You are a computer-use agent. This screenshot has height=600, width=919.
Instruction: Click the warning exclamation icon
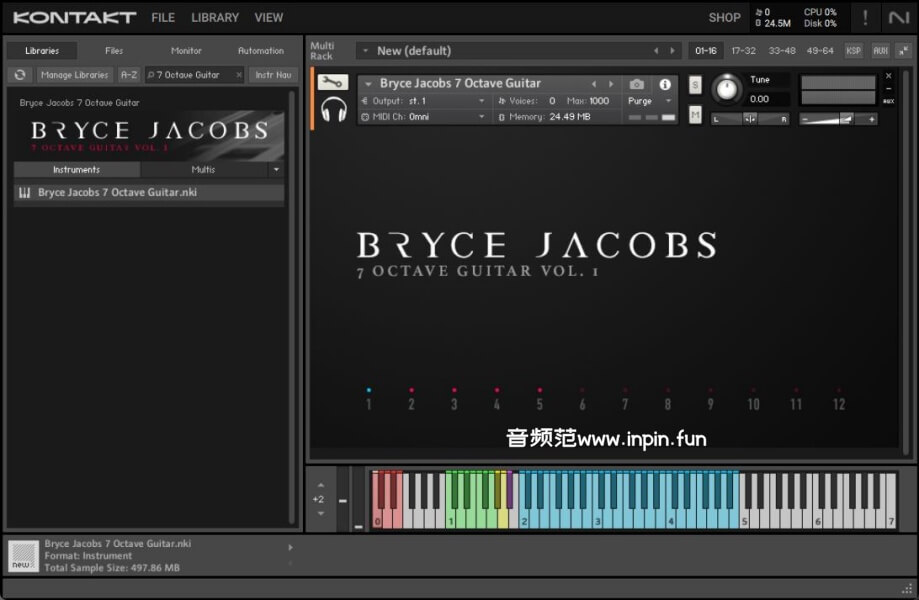pos(865,18)
